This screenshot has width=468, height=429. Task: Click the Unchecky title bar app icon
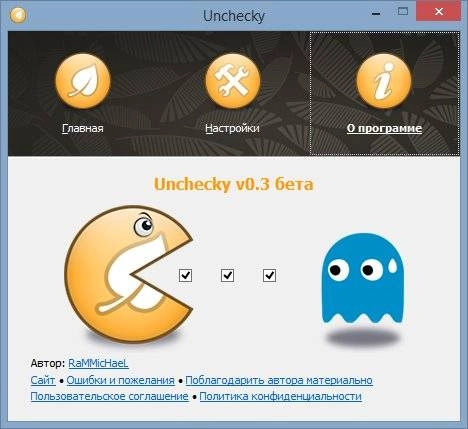pyautogui.click(x=18, y=15)
